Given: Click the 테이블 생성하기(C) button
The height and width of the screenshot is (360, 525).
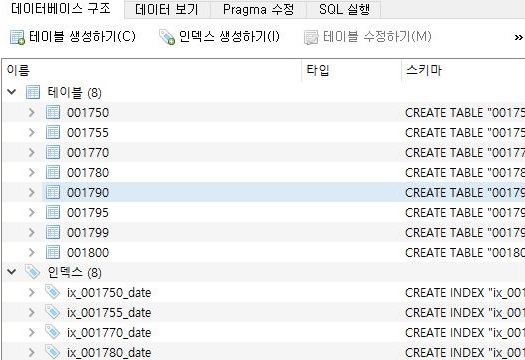Looking at the screenshot, I should pos(73,37).
